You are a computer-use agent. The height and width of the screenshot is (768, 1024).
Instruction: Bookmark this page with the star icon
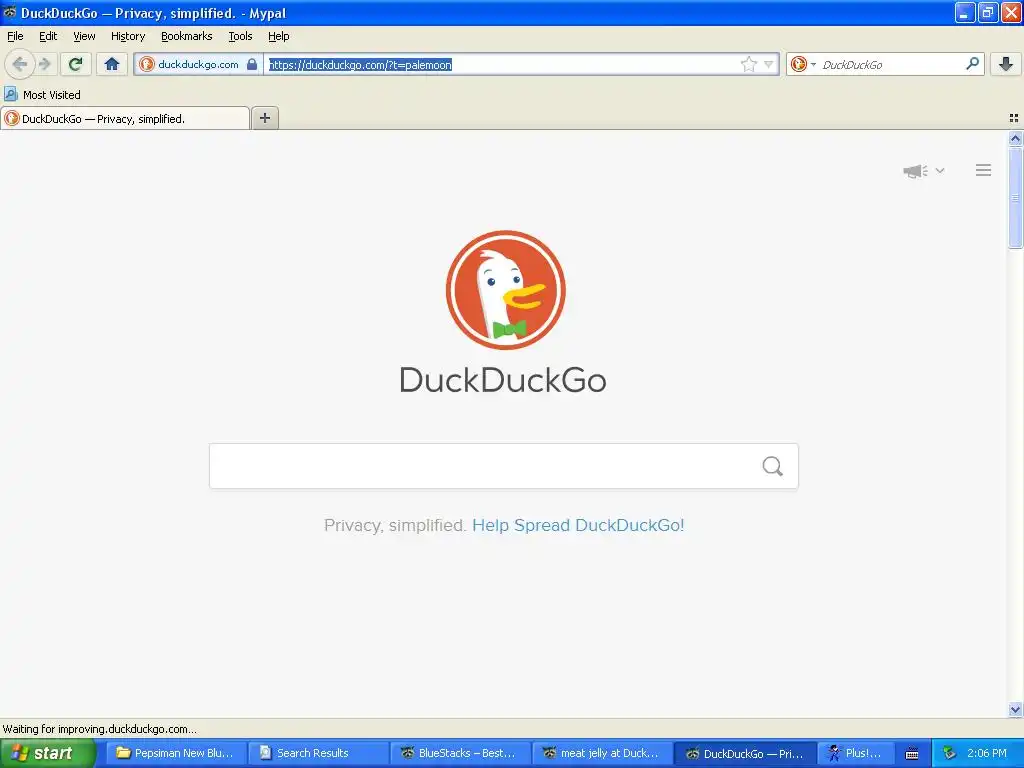coord(748,64)
